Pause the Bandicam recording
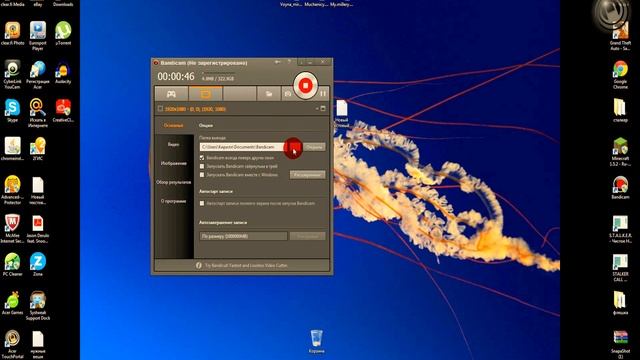This screenshot has width=640, height=360. pyautogui.click(x=323, y=94)
